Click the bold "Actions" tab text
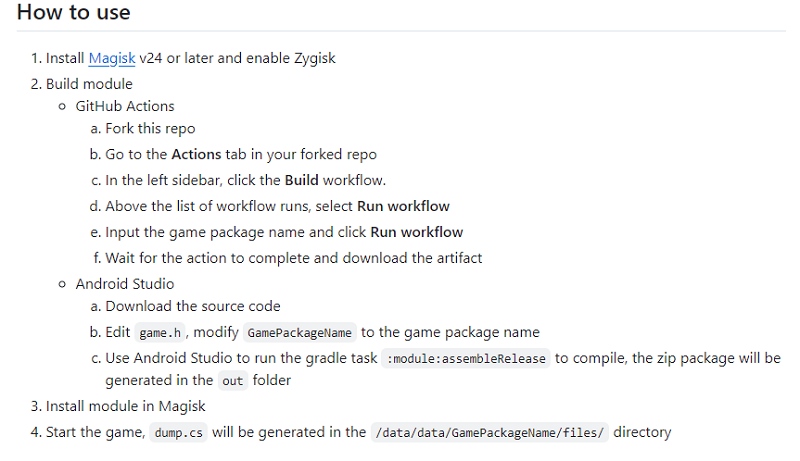 [196, 154]
